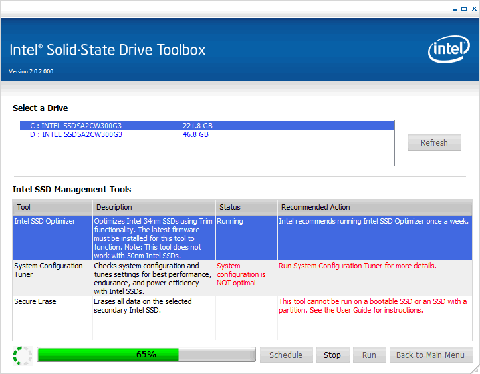Click the Running status cell

[246, 238]
